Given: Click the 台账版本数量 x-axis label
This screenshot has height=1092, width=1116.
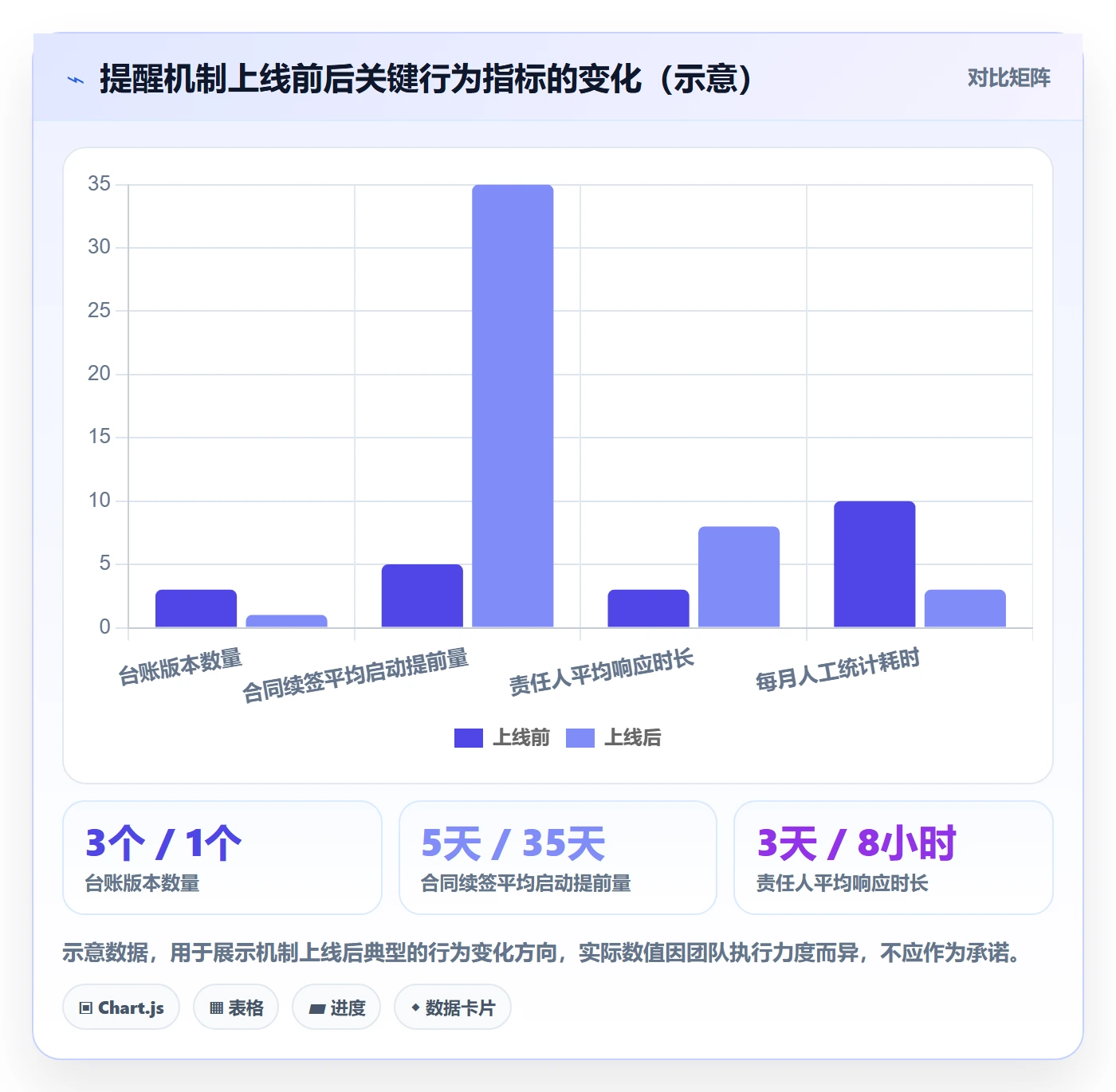Looking at the screenshot, I should [180, 667].
